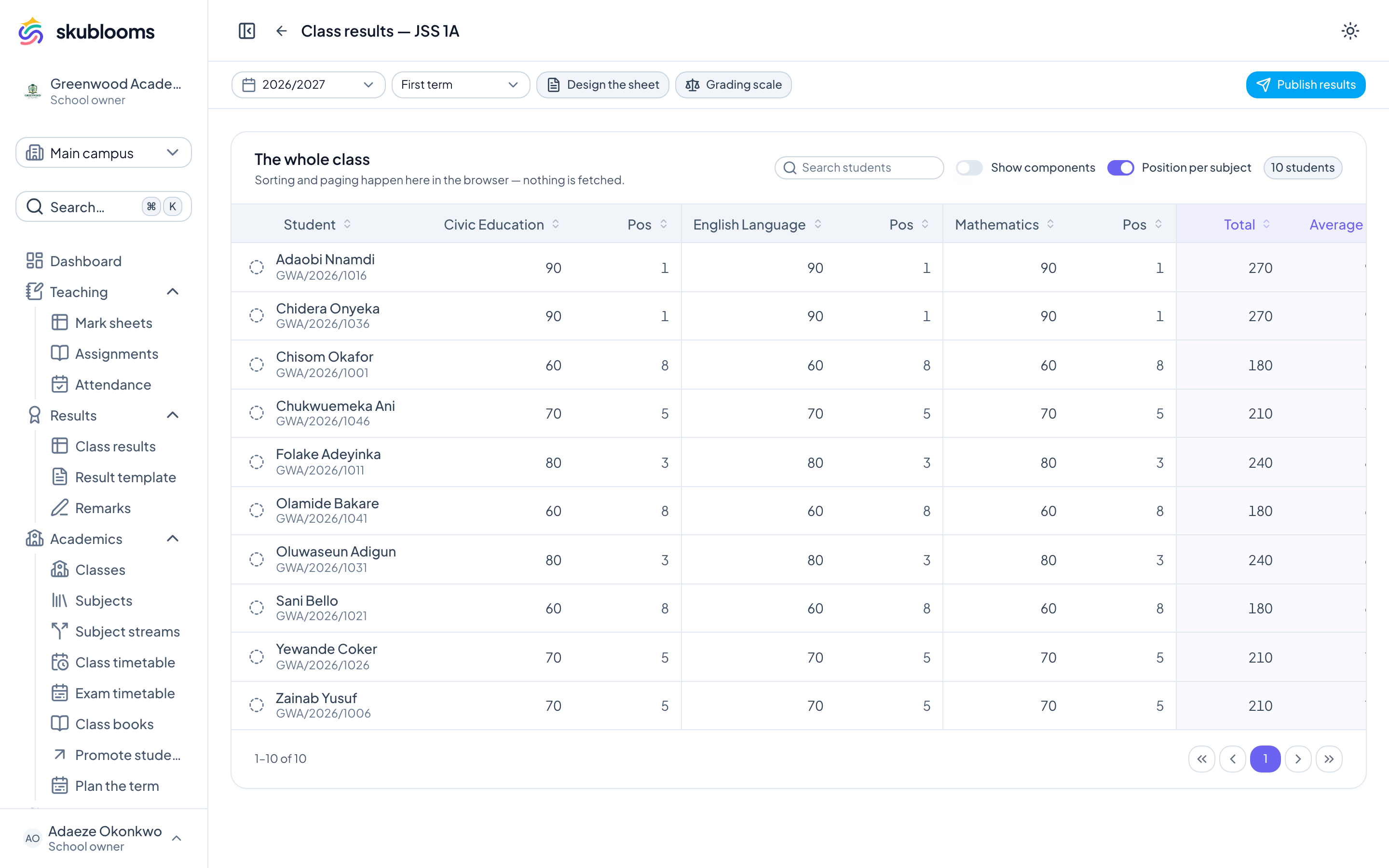The height and width of the screenshot is (868, 1389).
Task: Sort by Mathematics Pos column
Action: coord(1142,224)
